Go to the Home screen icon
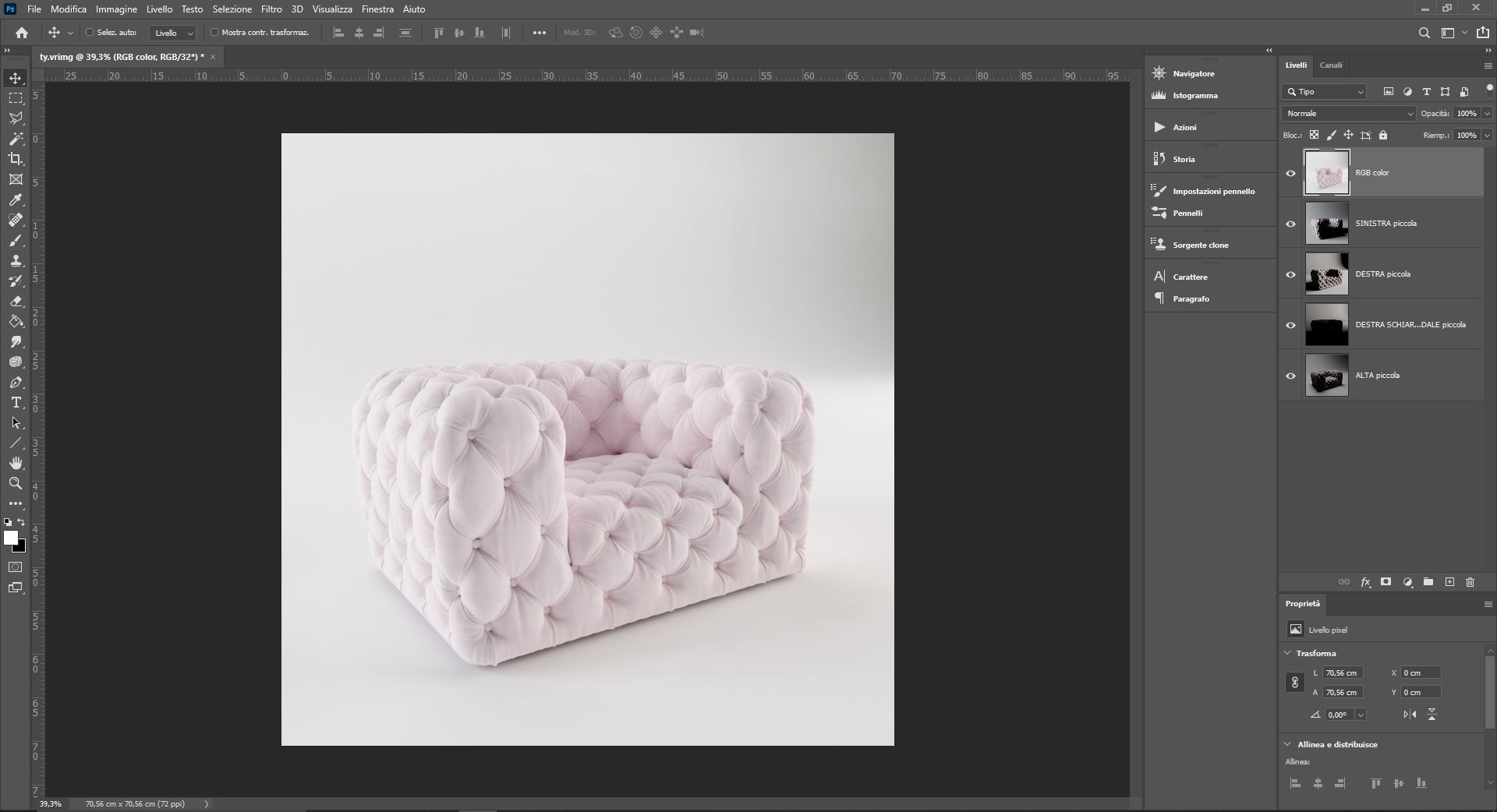 click(x=22, y=33)
